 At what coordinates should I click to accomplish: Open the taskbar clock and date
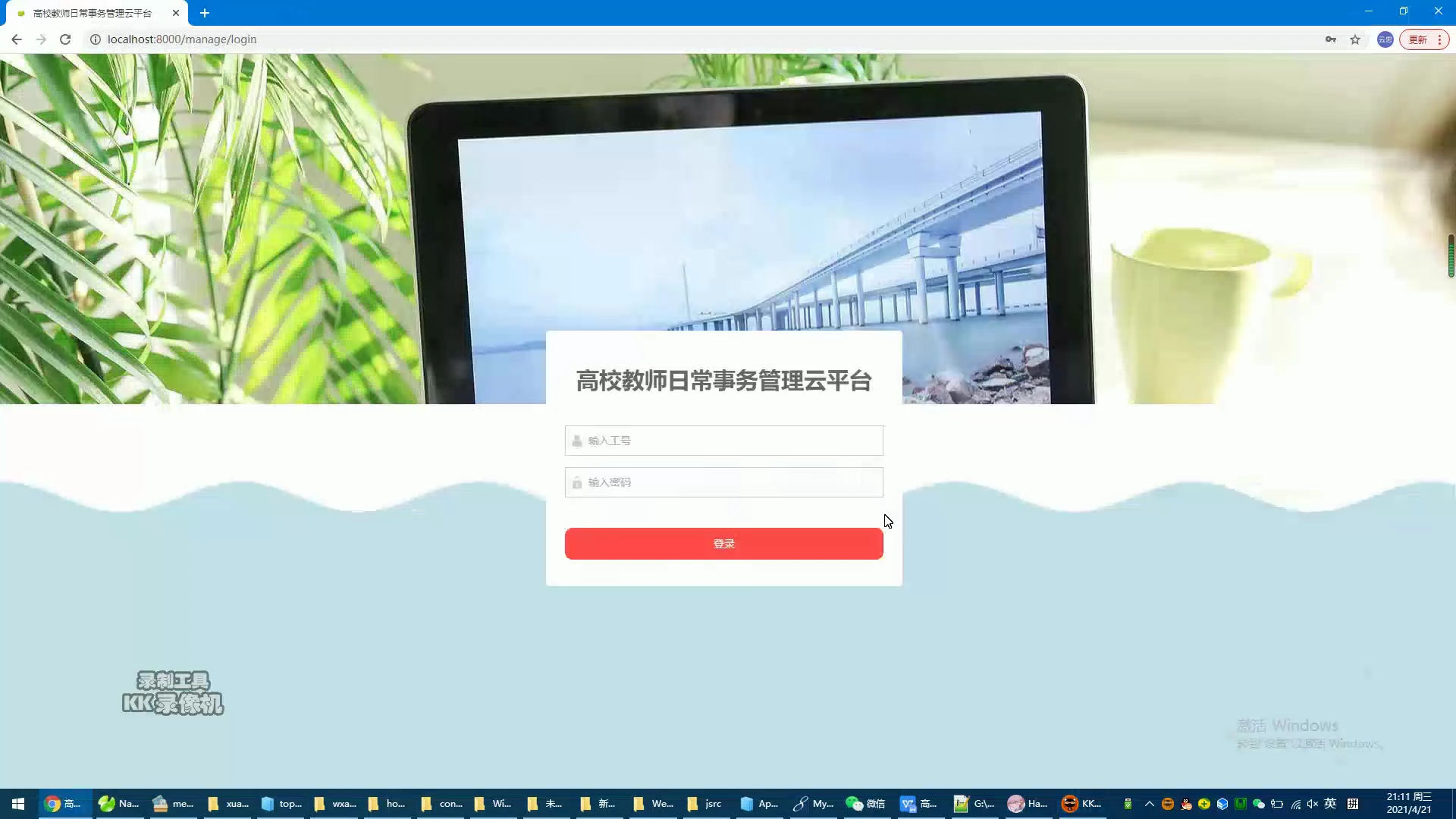(1408, 804)
